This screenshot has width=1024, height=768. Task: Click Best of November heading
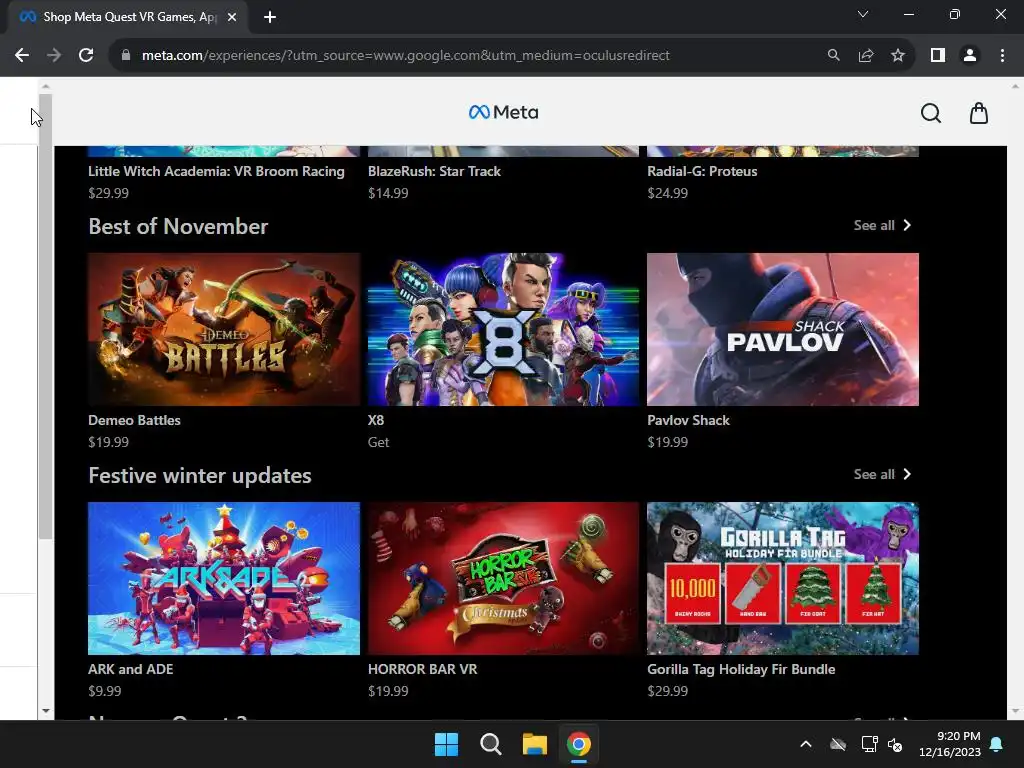point(178,227)
